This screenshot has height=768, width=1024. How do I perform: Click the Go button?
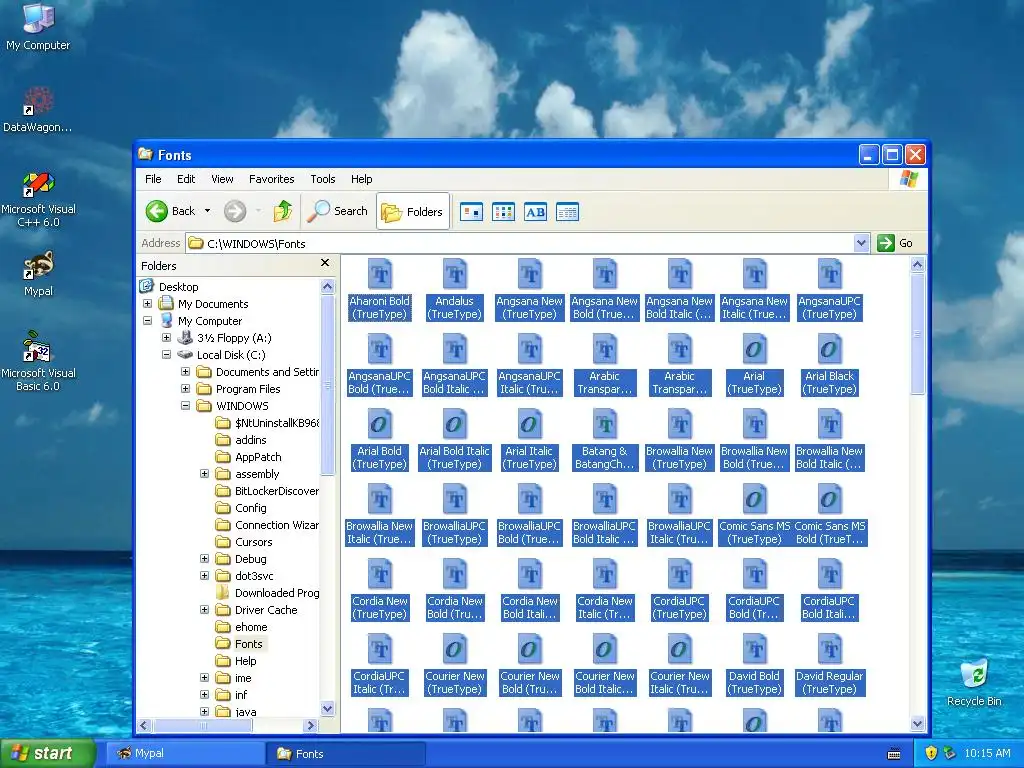[895, 243]
